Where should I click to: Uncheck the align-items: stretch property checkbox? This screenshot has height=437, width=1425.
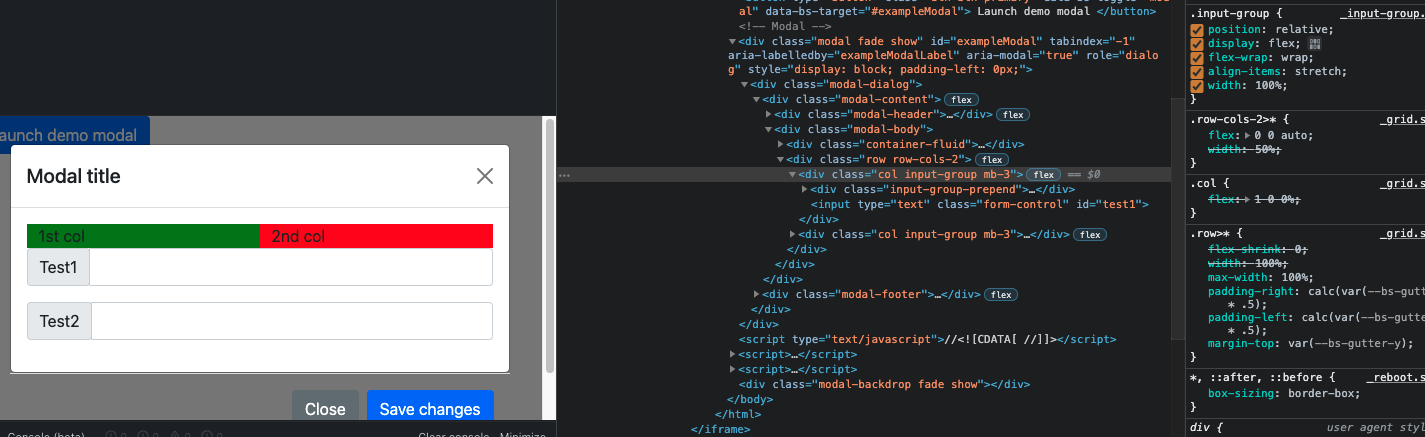pos(1197,72)
